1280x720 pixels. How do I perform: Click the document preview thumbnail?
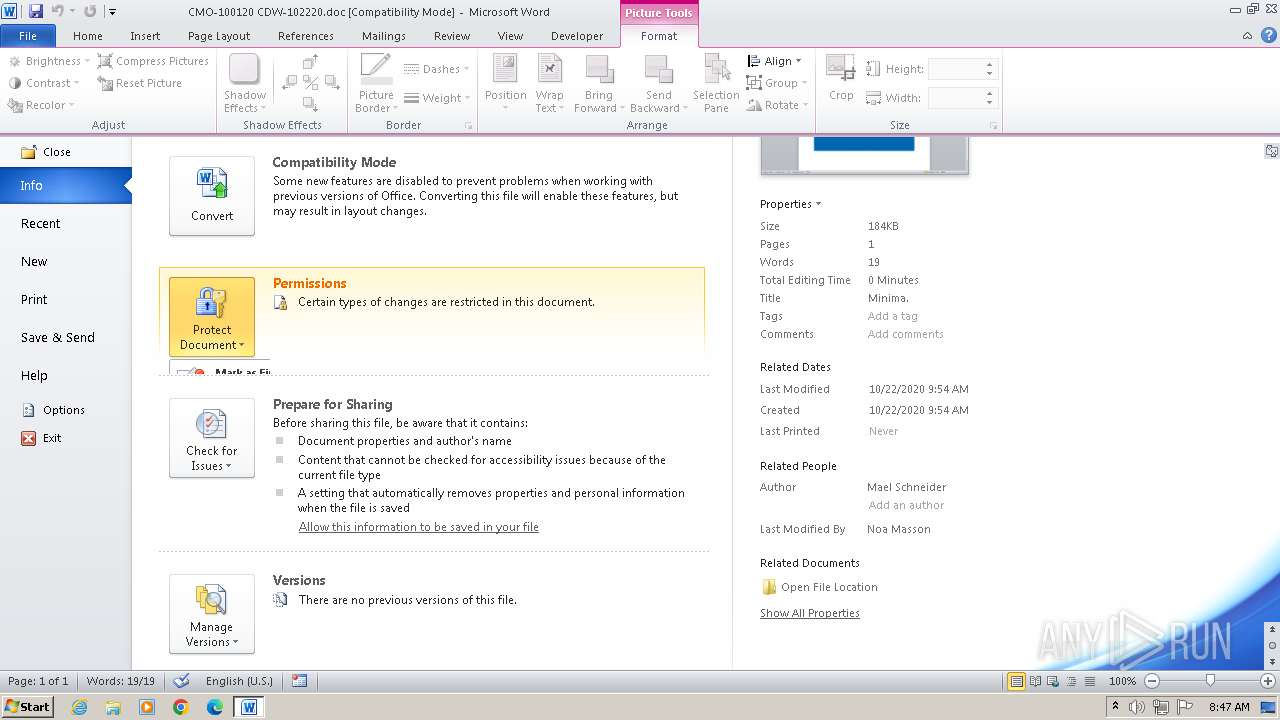click(x=864, y=156)
